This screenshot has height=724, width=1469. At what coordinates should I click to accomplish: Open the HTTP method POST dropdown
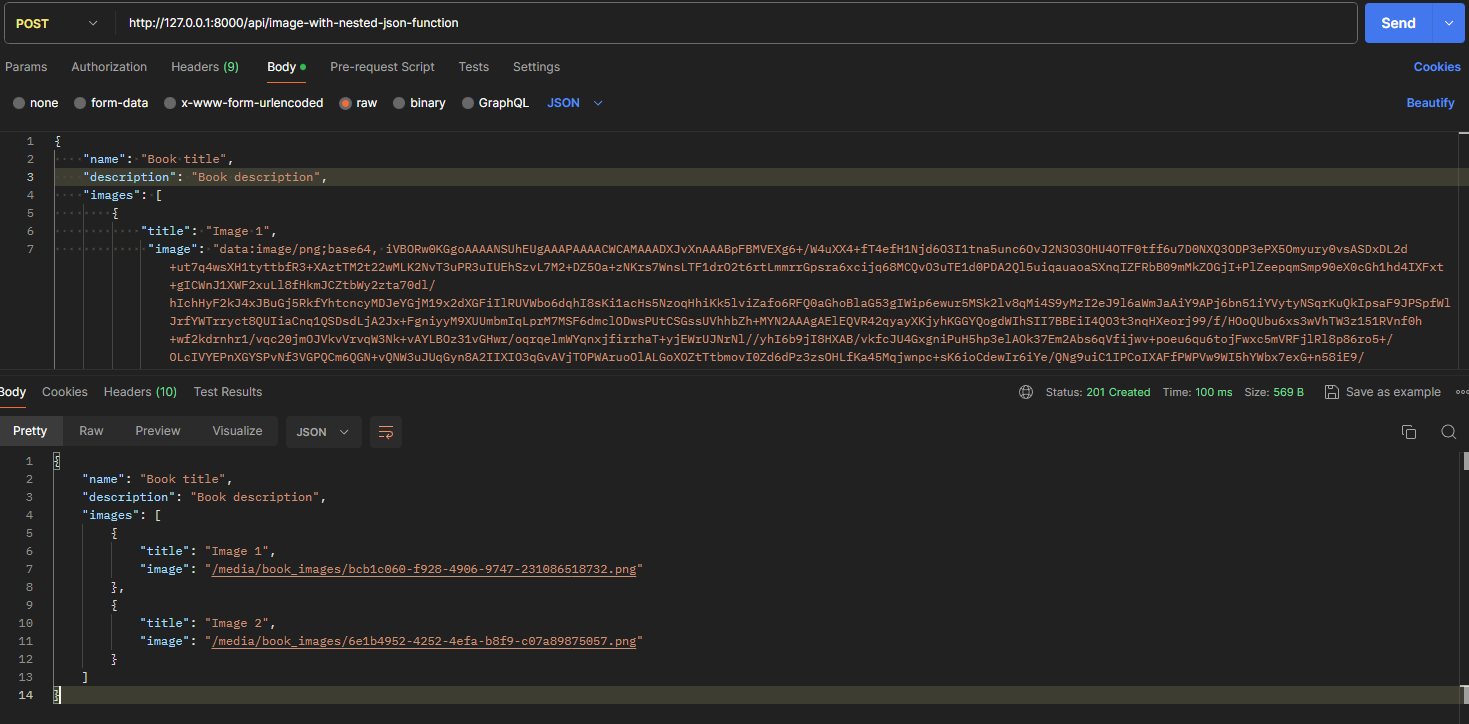[x=57, y=23]
